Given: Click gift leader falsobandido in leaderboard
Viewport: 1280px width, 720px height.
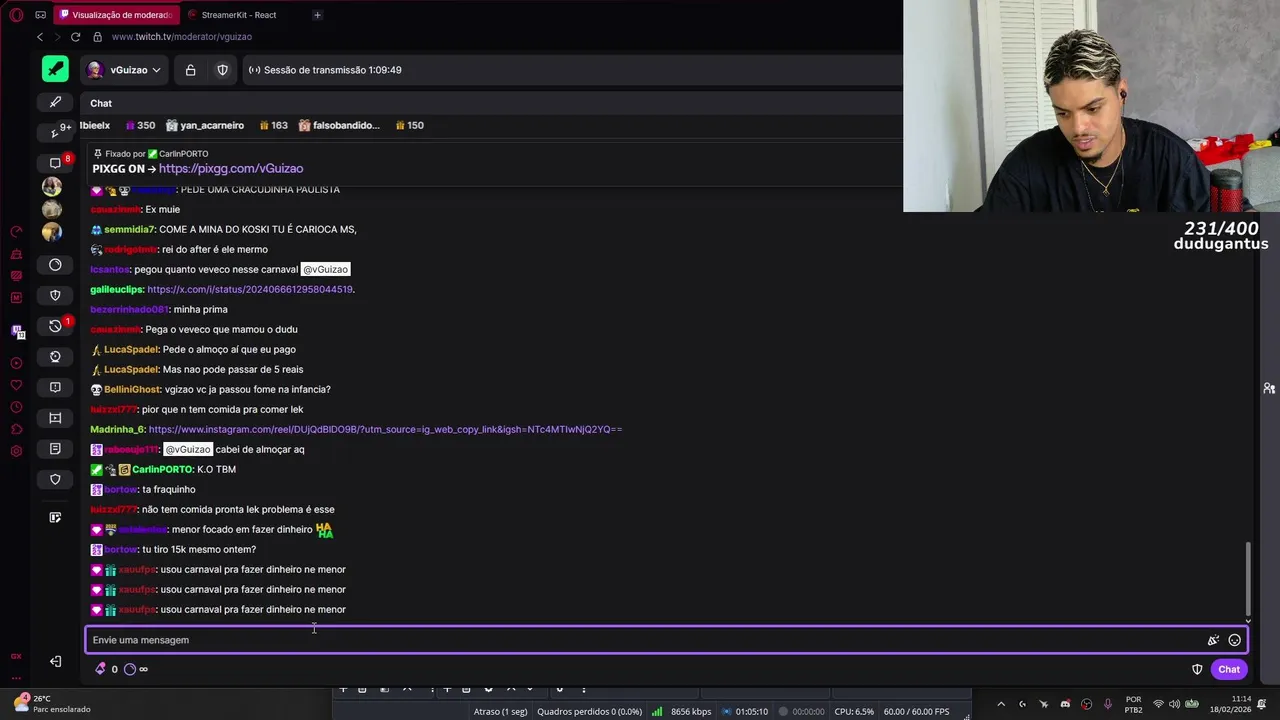Looking at the screenshot, I should pyautogui.click(x=346, y=125).
